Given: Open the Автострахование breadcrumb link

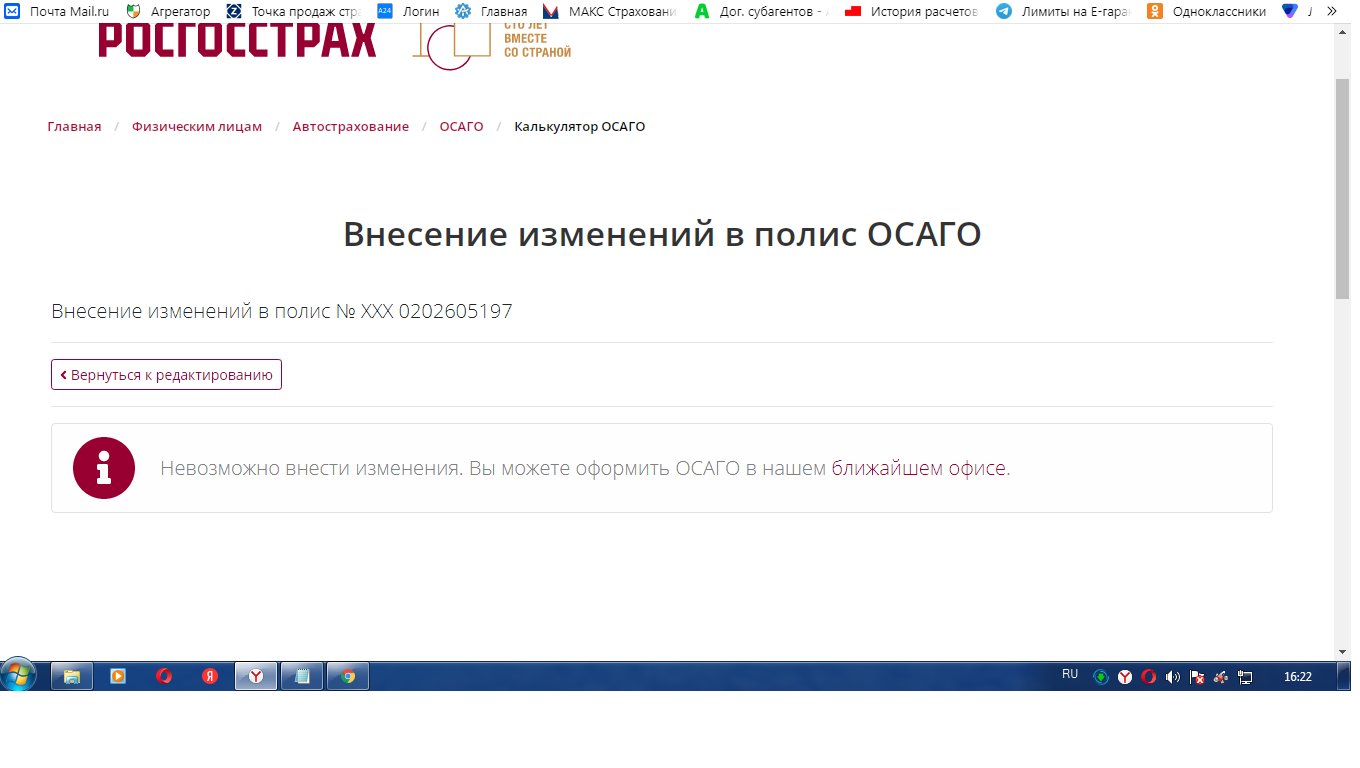Looking at the screenshot, I should tap(350, 127).
